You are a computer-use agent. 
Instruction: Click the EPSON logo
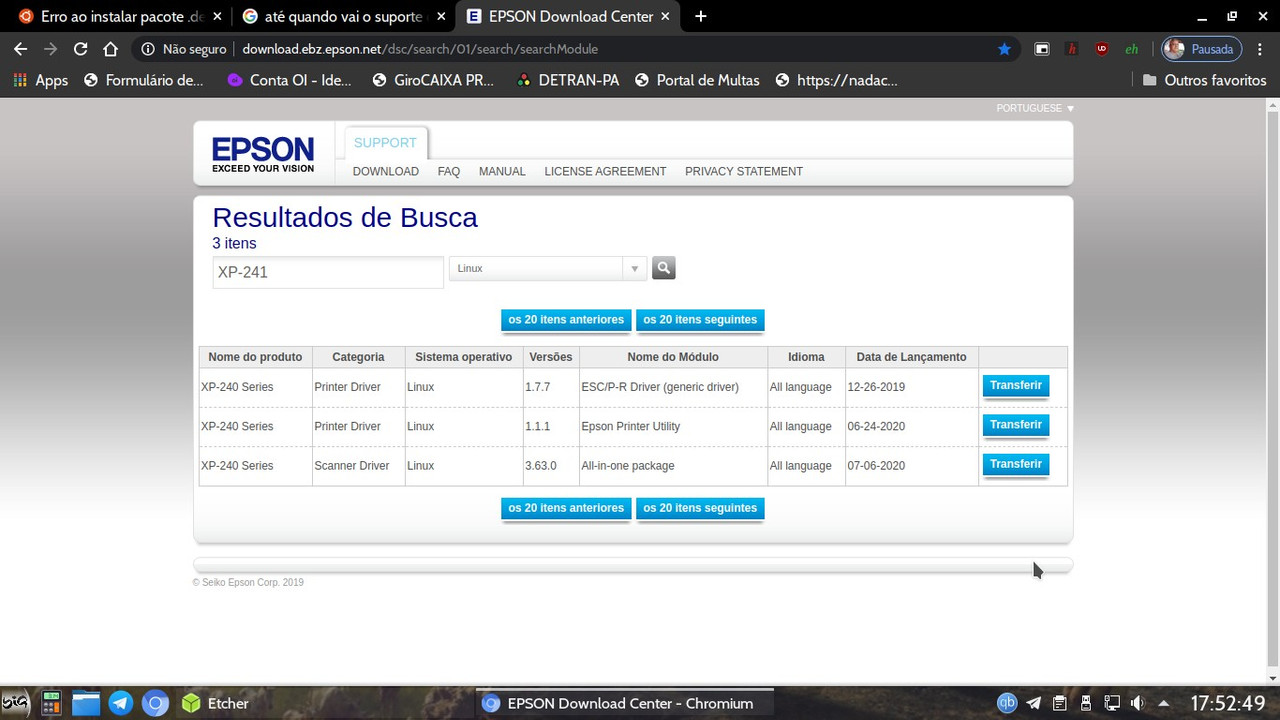263,155
